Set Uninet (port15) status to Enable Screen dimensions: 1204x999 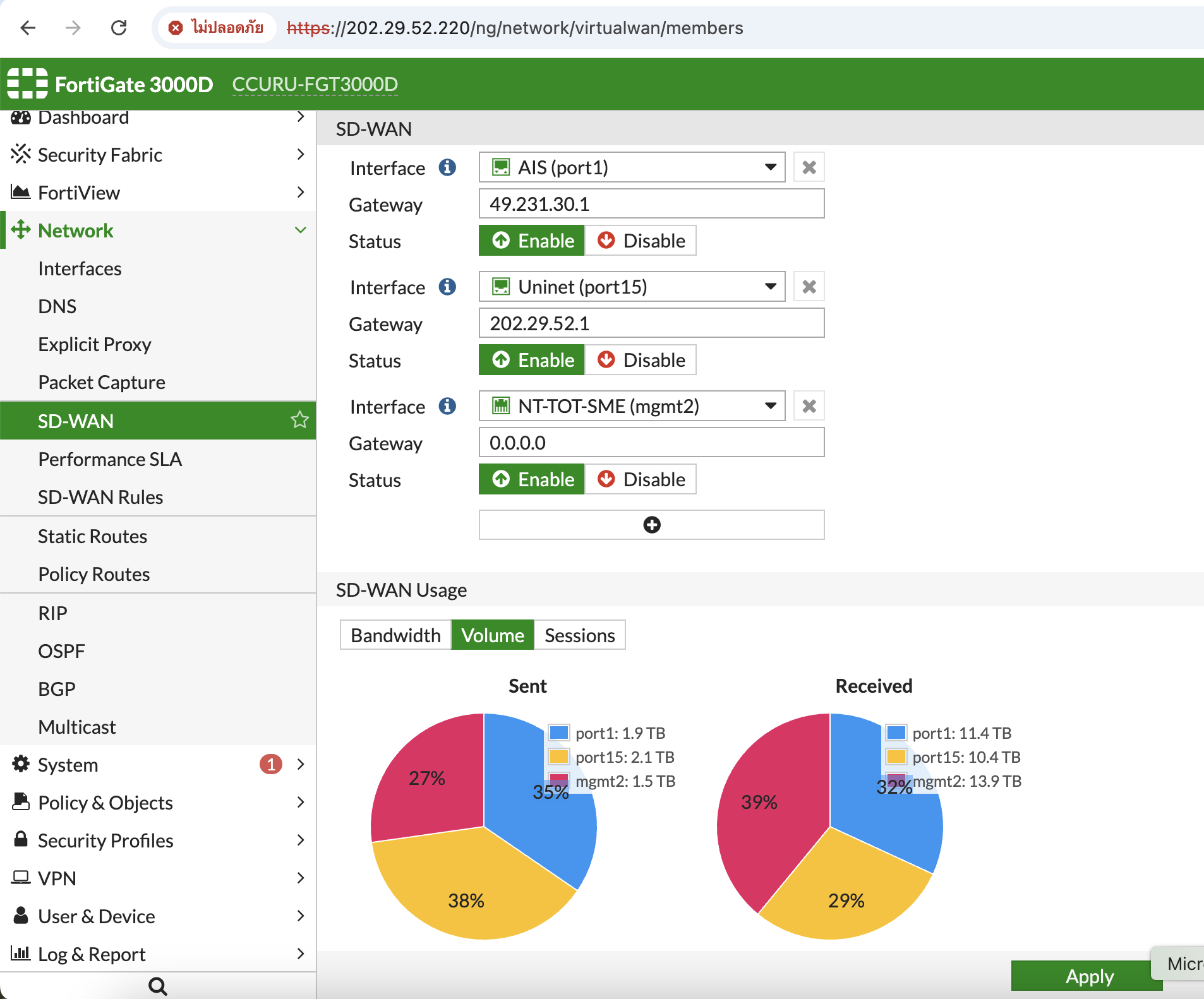click(532, 360)
